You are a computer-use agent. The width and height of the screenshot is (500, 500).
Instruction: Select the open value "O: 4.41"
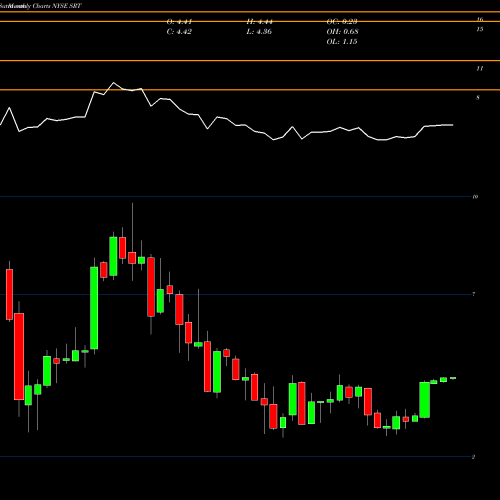[179, 22]
